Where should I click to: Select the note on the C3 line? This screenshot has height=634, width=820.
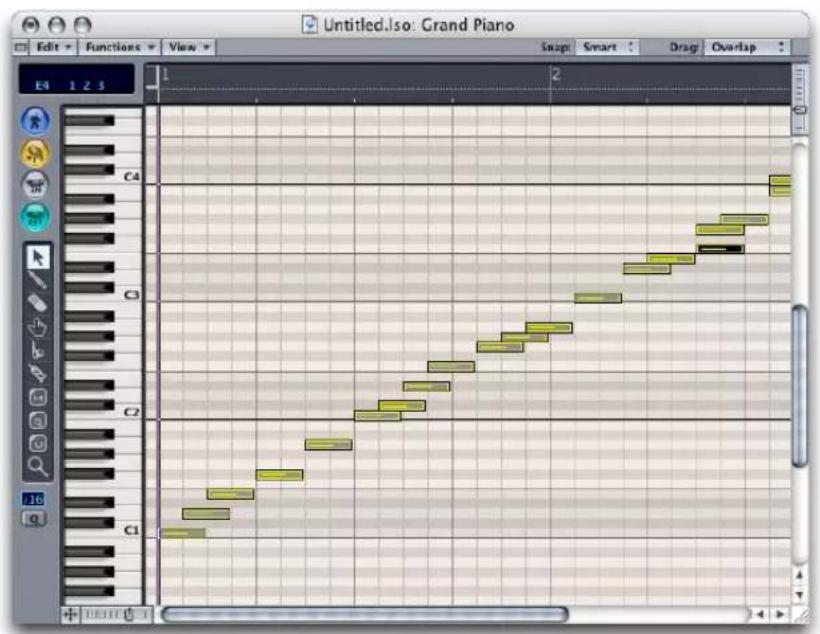click(598, 298)
